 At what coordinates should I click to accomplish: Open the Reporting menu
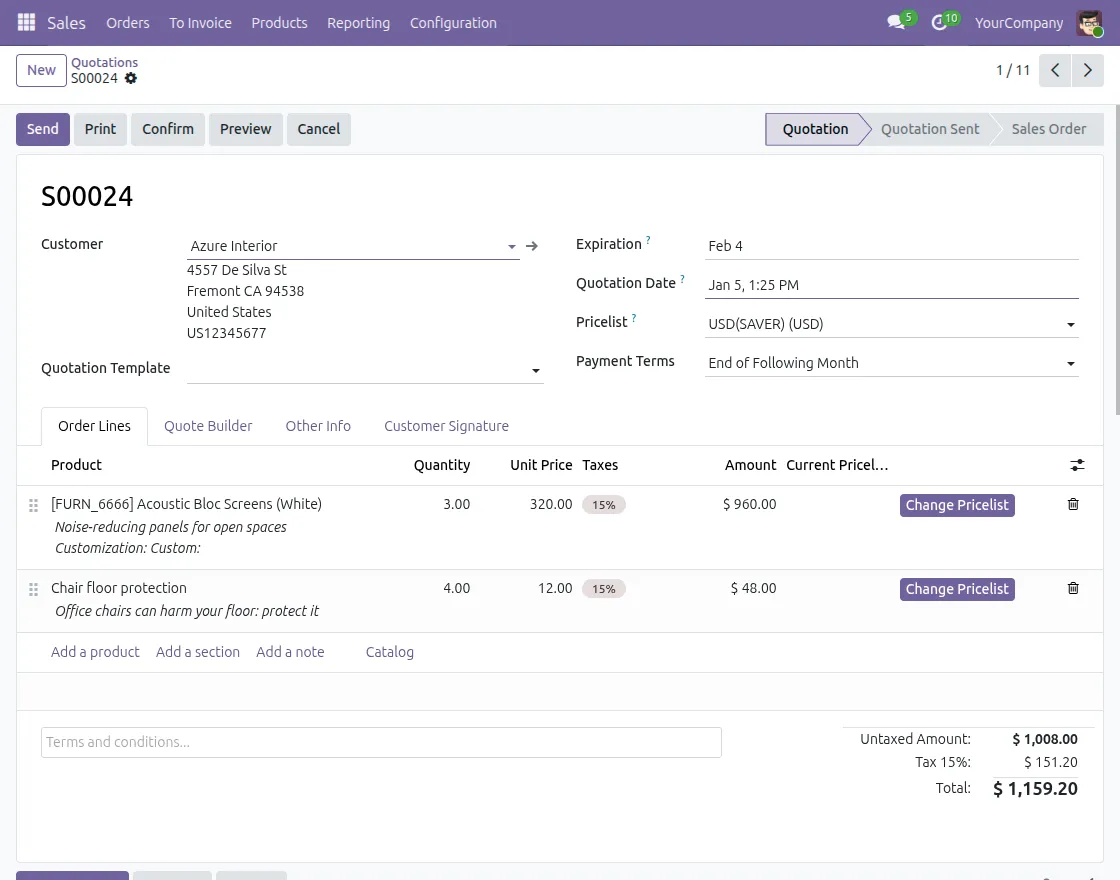(358, 22)
